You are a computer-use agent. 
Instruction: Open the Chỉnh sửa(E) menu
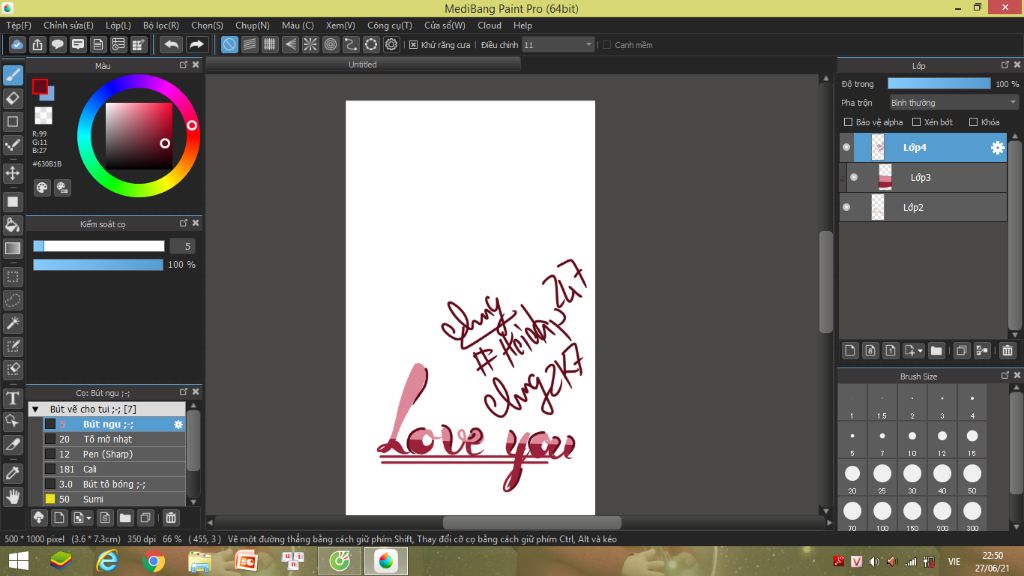[69, 25]
